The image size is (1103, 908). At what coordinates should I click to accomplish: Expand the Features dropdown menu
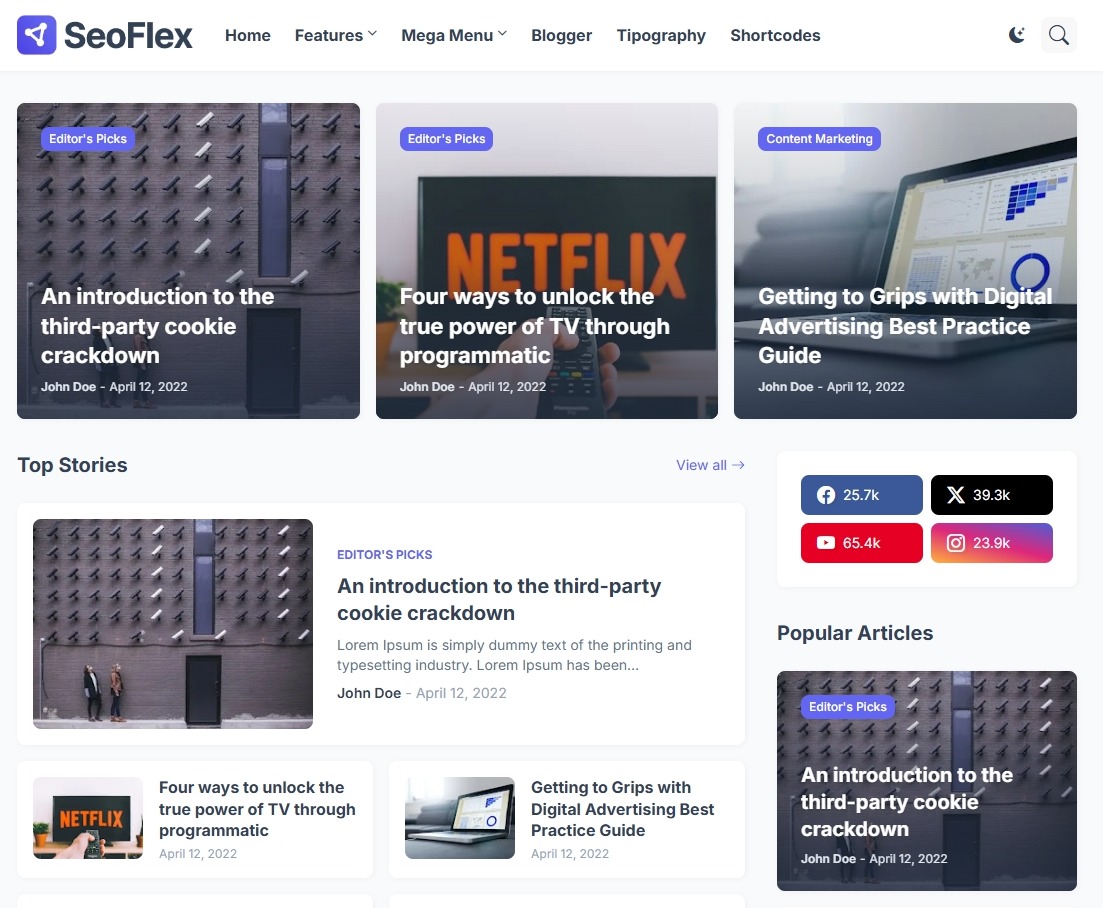(336, 35)
